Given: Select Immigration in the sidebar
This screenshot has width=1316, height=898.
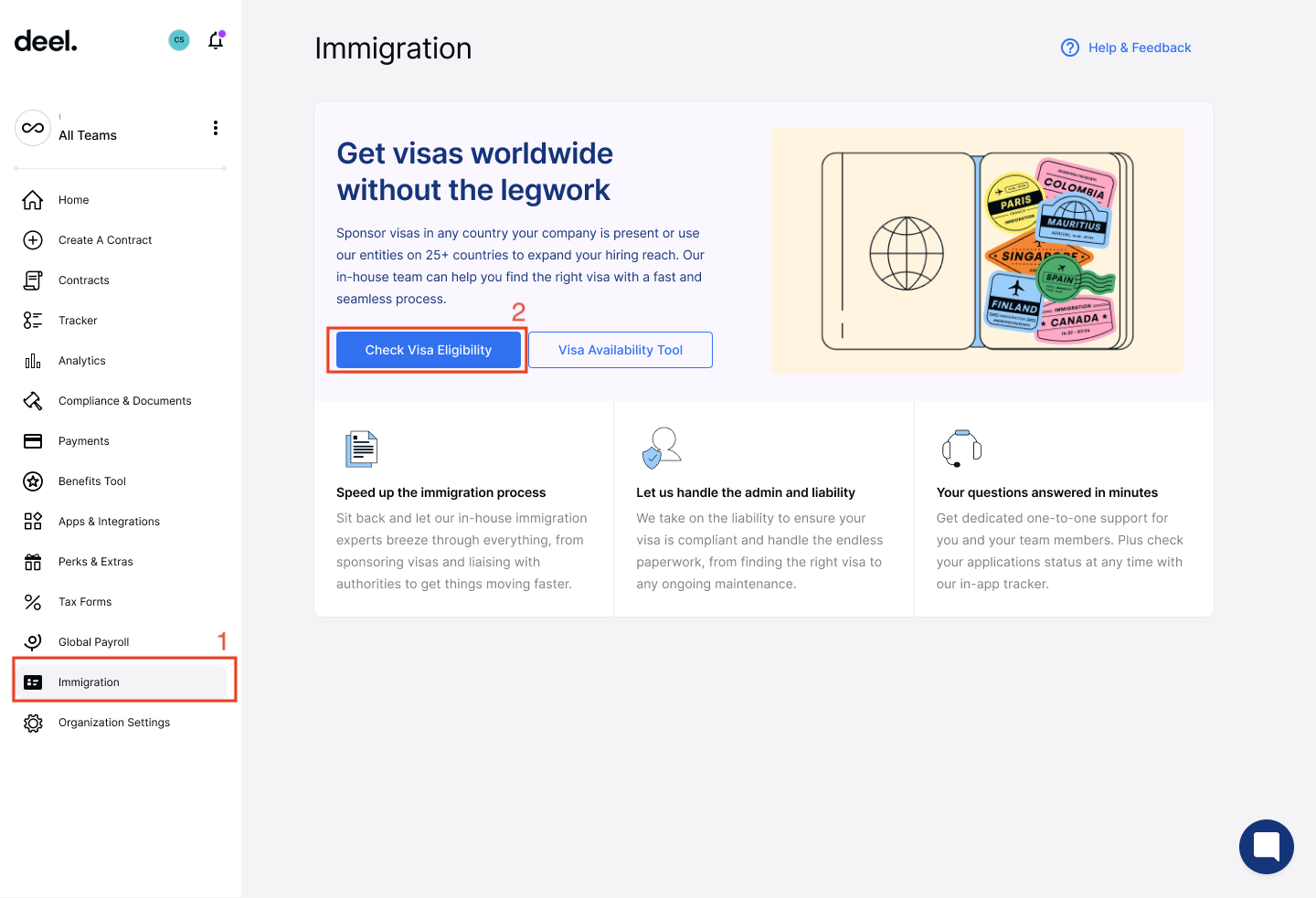Looking at the screenshot, I should click(89, 681).
